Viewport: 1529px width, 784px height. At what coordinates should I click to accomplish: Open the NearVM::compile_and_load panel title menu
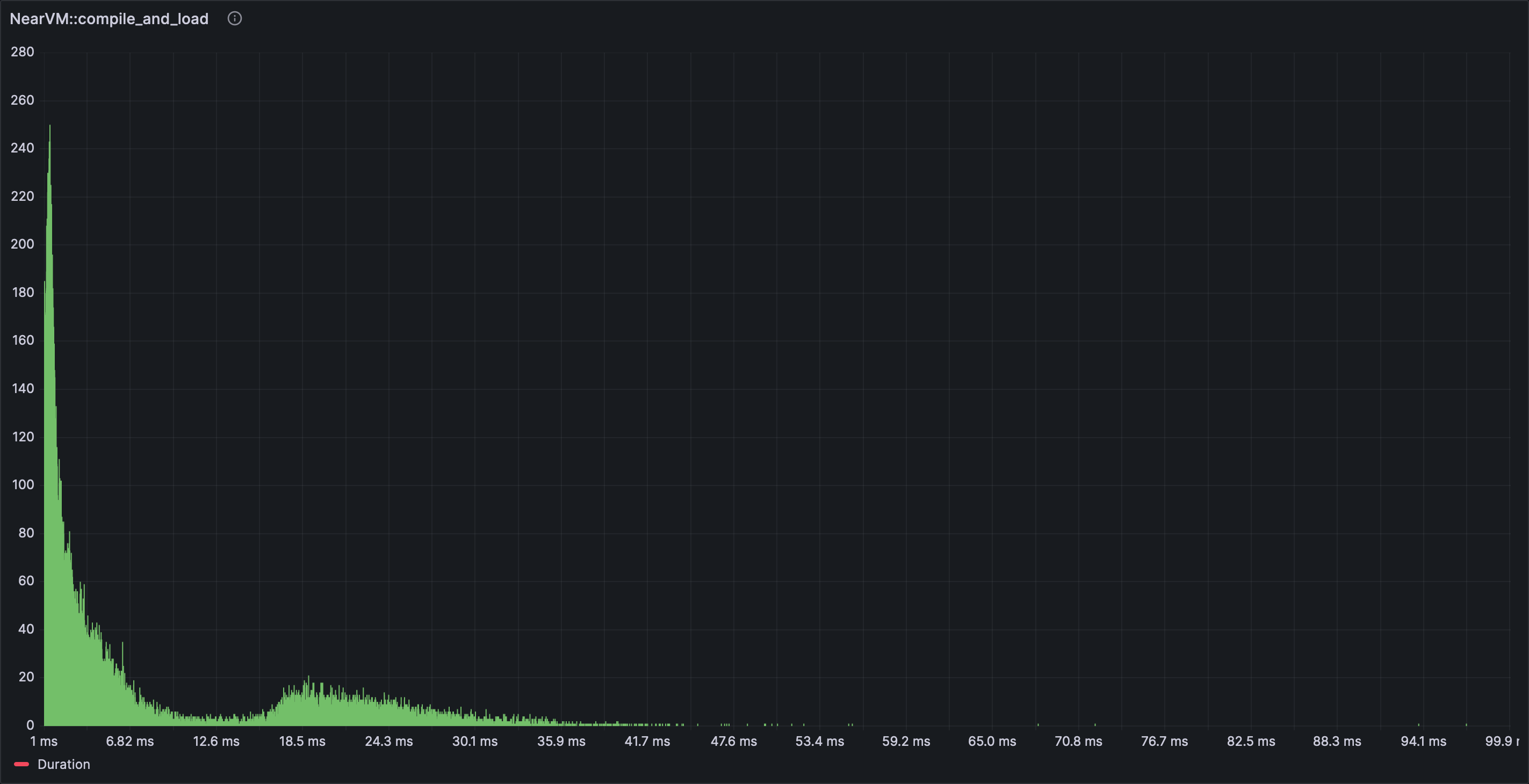tap(109, 19)
